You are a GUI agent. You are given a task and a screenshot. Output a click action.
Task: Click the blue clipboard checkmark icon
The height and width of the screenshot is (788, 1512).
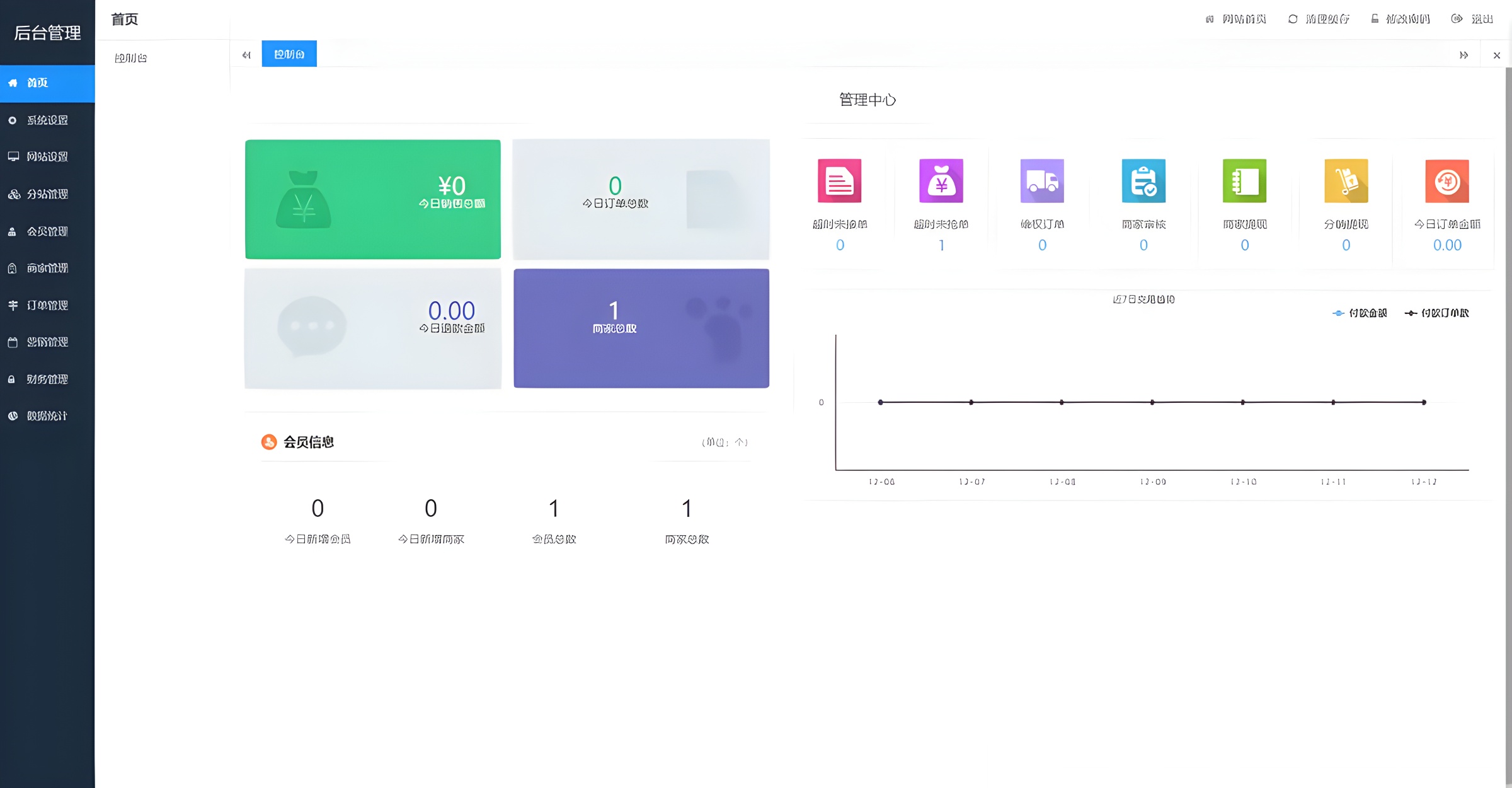click(1143, 181)
